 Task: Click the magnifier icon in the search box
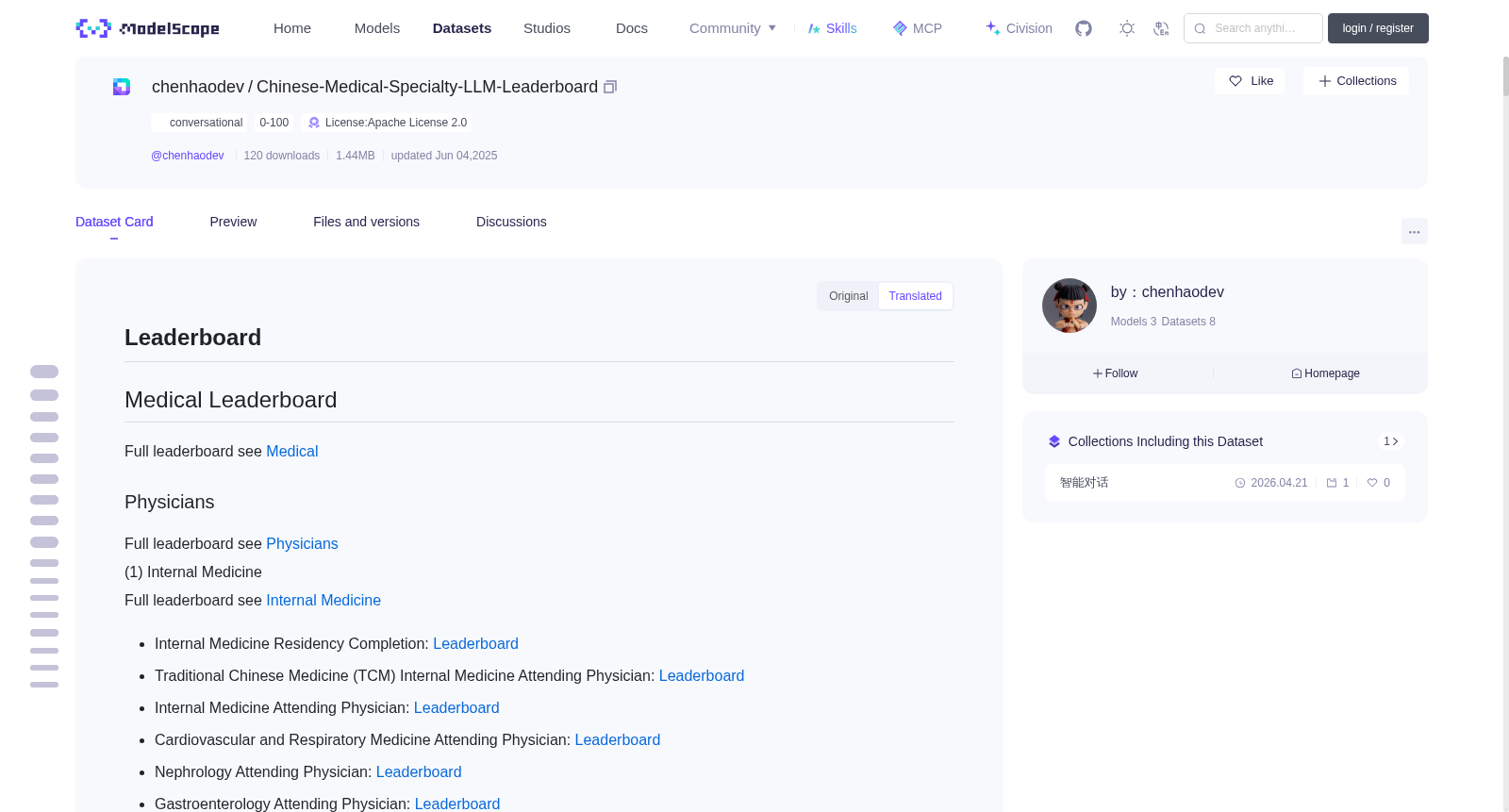pos(1200,28)
